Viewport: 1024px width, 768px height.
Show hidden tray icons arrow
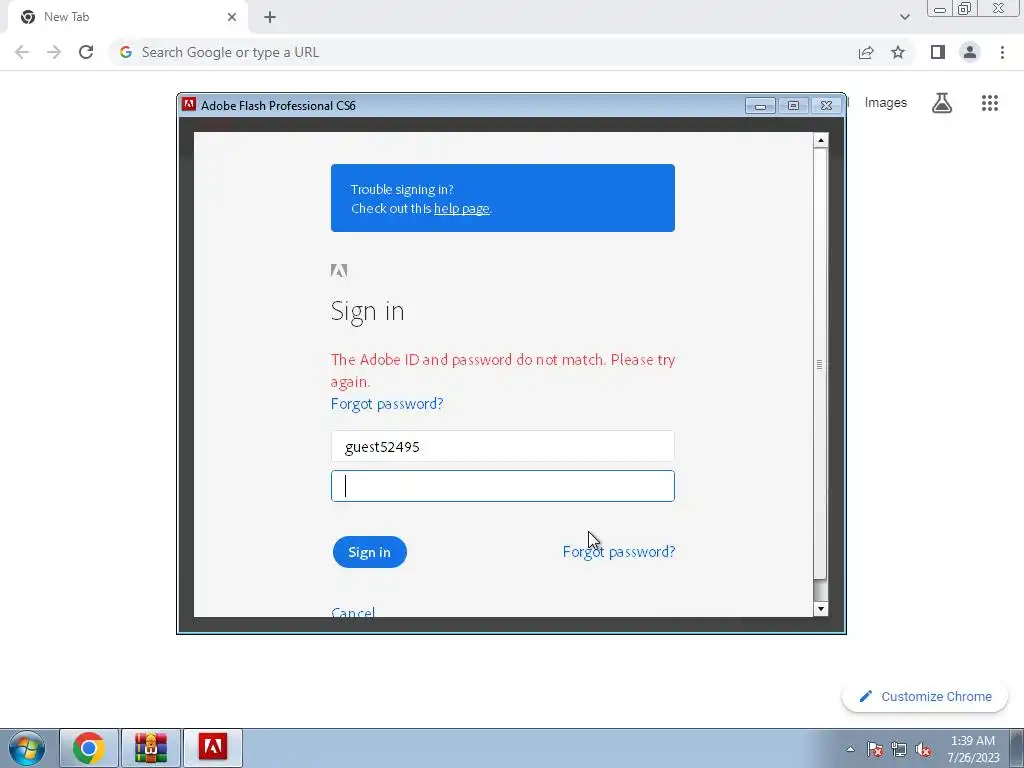click(850, 750)
